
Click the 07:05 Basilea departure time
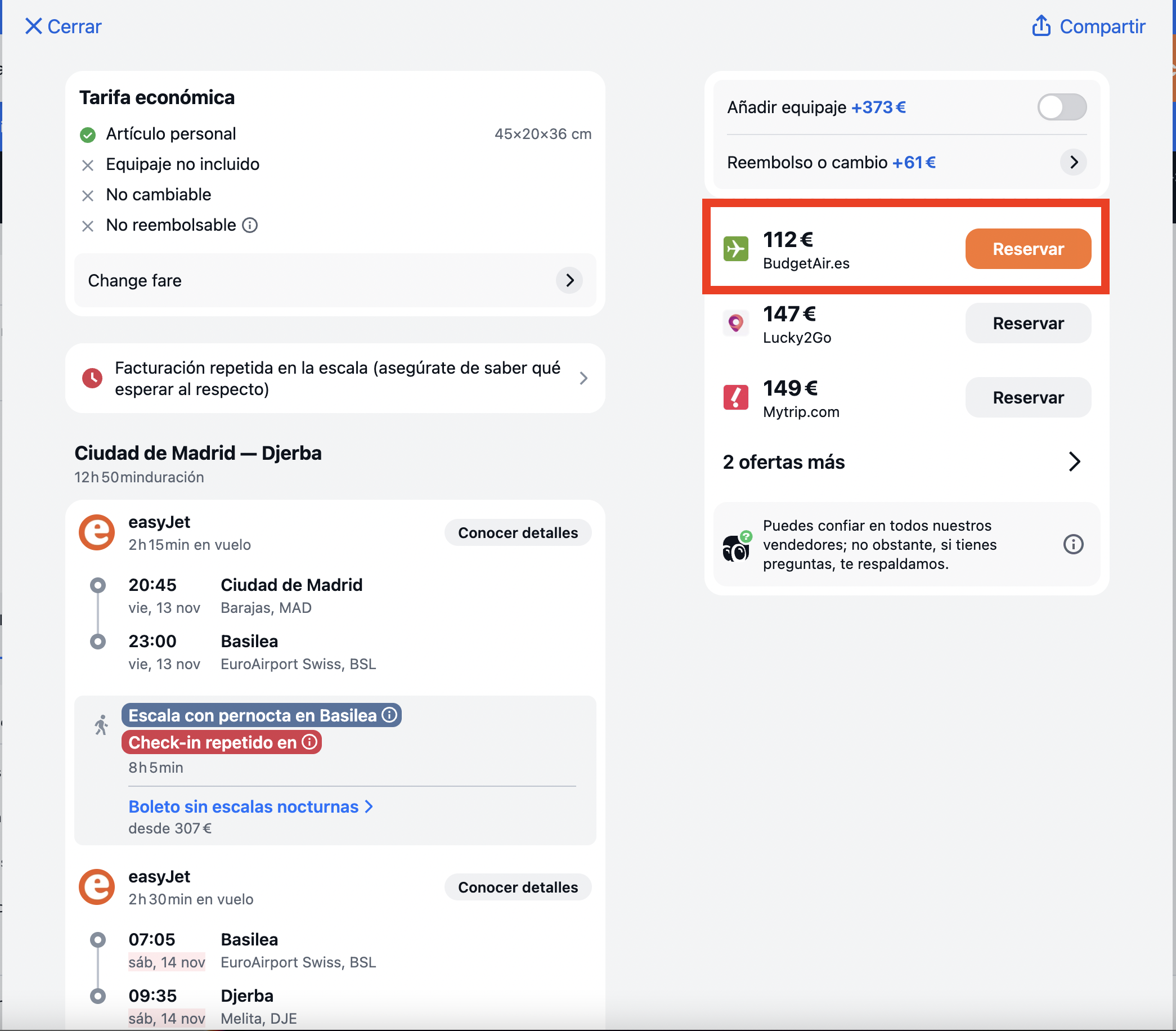pyautogui.click(x=152, y=939)
